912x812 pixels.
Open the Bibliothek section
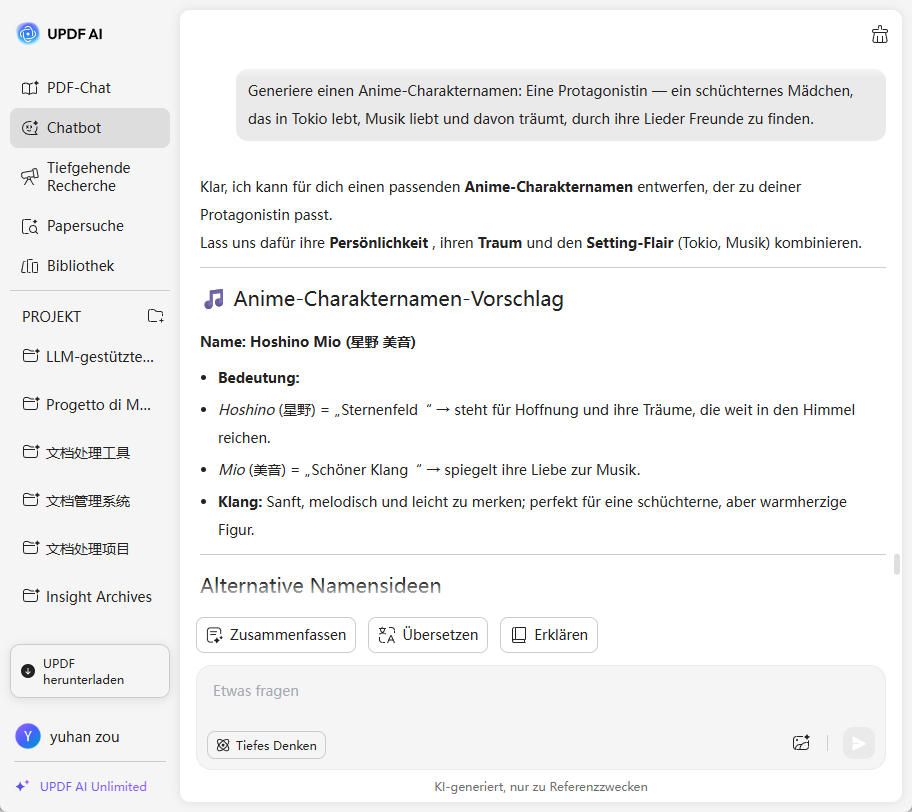(90, 266)
